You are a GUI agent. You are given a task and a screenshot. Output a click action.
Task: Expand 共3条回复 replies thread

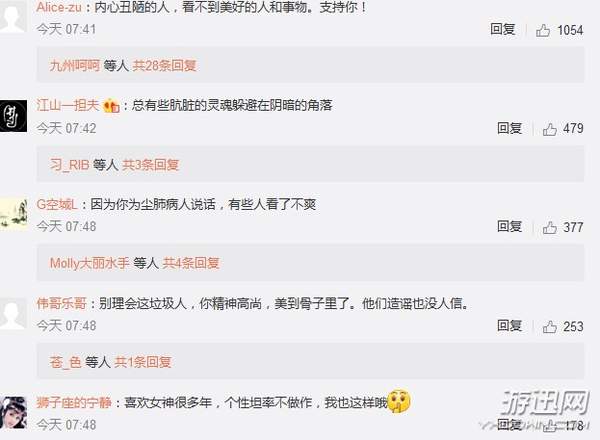(151, 165)
